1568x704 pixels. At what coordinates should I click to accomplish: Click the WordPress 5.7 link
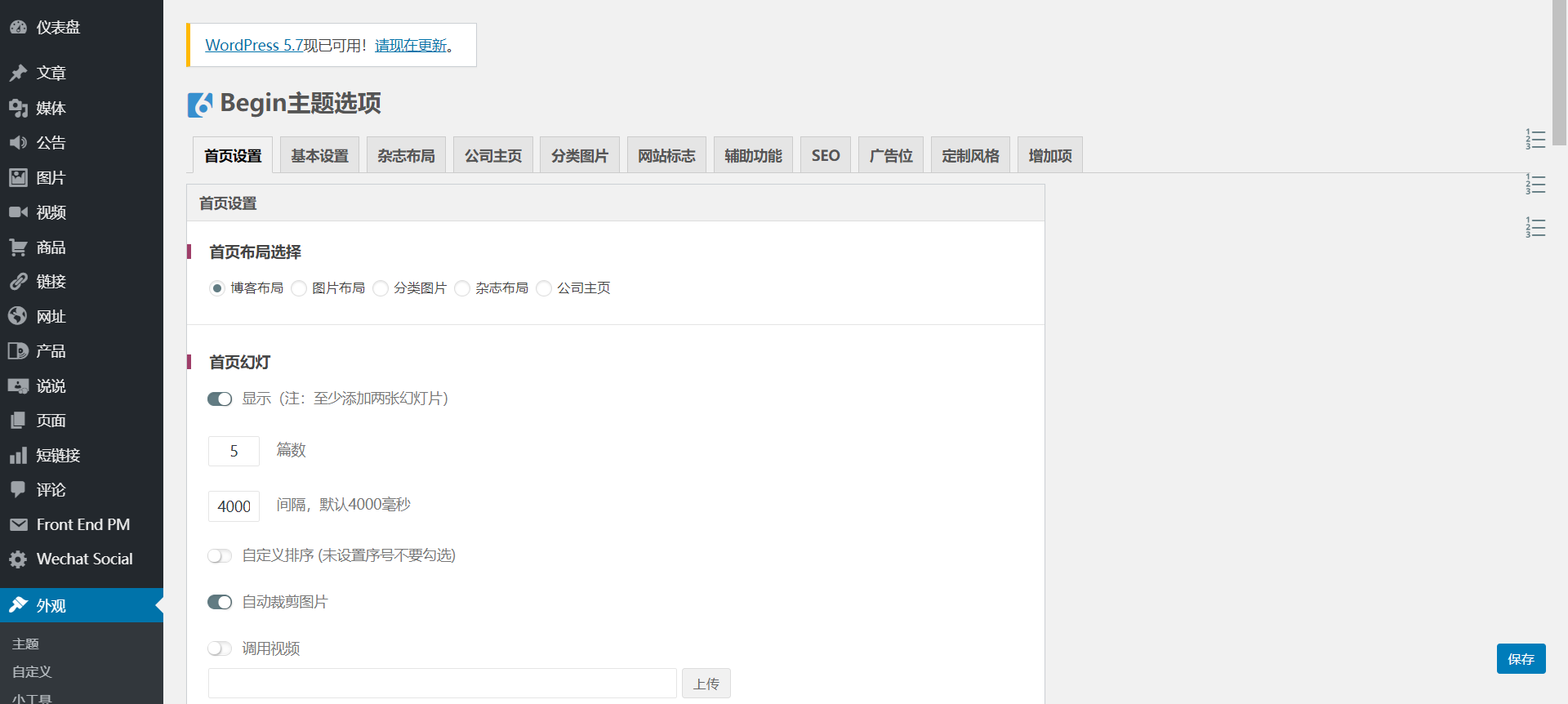(x=254, y=45)
